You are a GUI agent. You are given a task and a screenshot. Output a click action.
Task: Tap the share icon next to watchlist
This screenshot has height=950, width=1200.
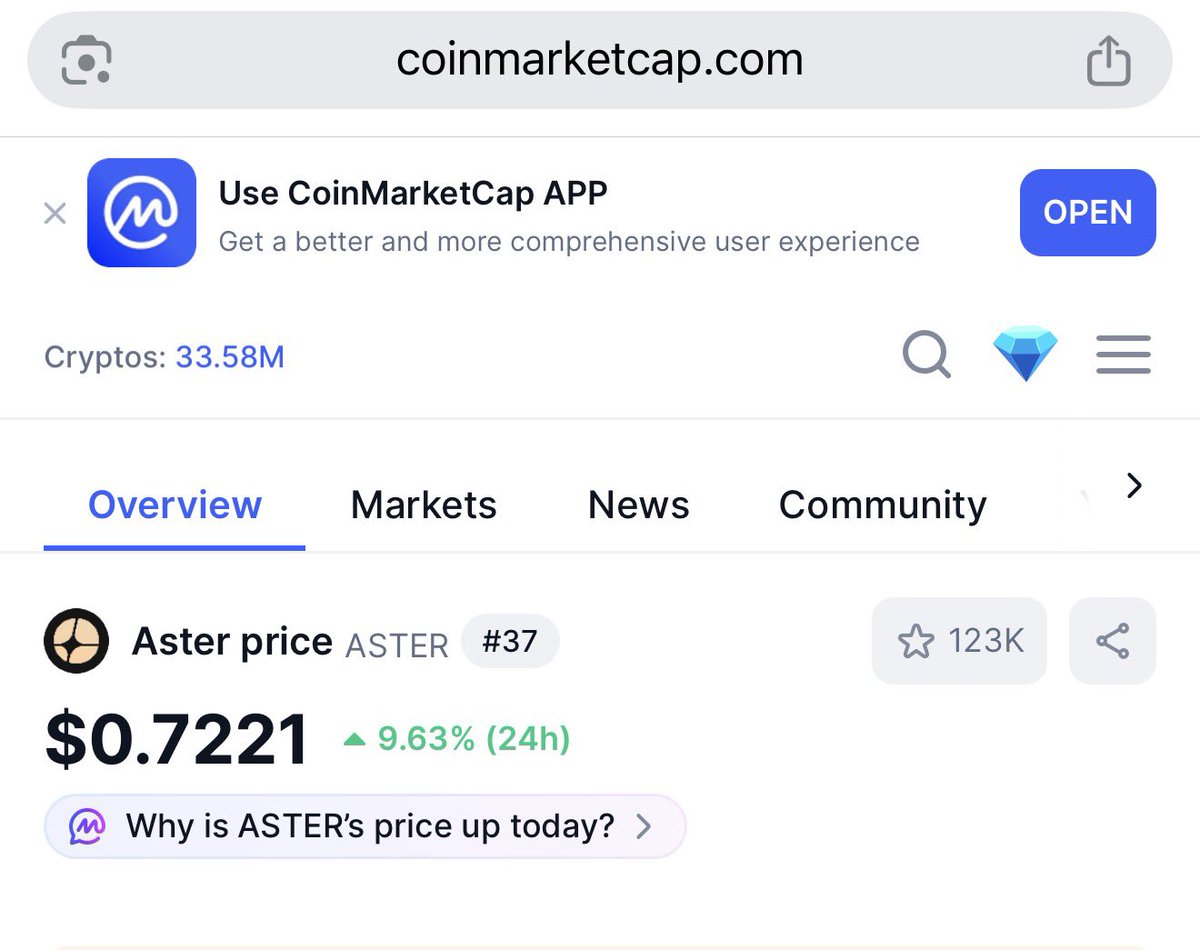pyautogui.click(x=1112, y=641)
